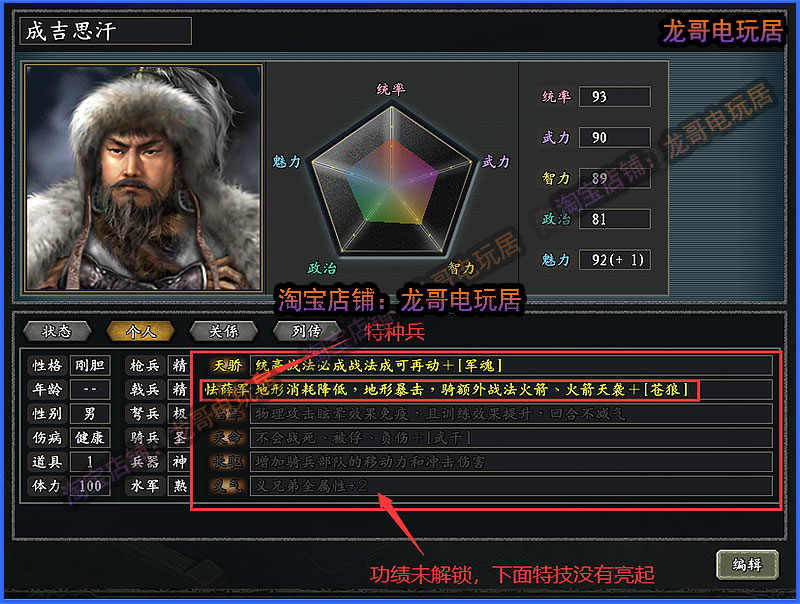Open the 列传 tab
This screenshot has height=604, width=800.
pyautogui.click(x=307, y=332)
